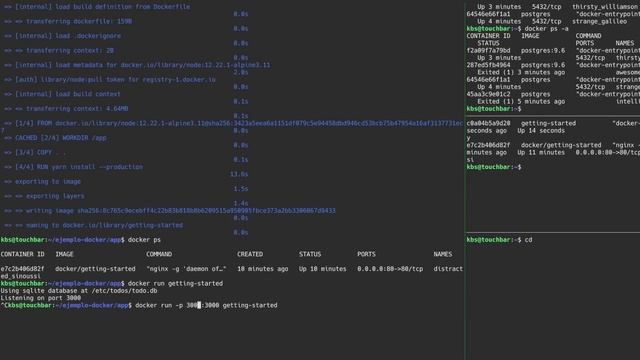Click the 13.0s build duration value
This screenshot has width=640, height=360.
[x=239, y=174]
